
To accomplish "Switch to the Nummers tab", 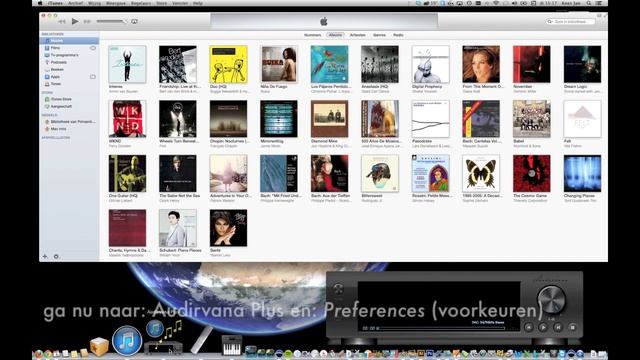I will click(x=312, y=35).
